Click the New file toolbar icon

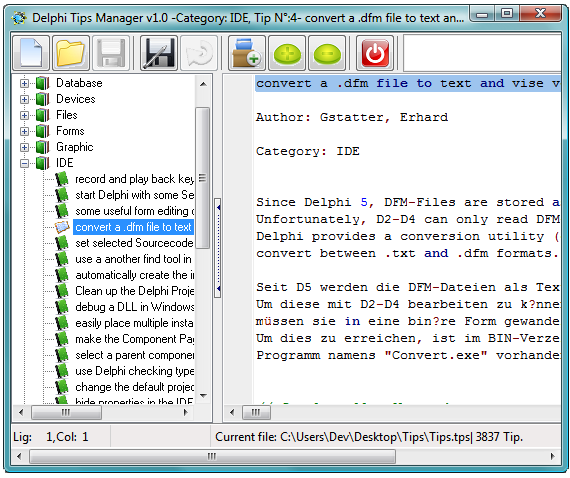[x=31, y=53]
